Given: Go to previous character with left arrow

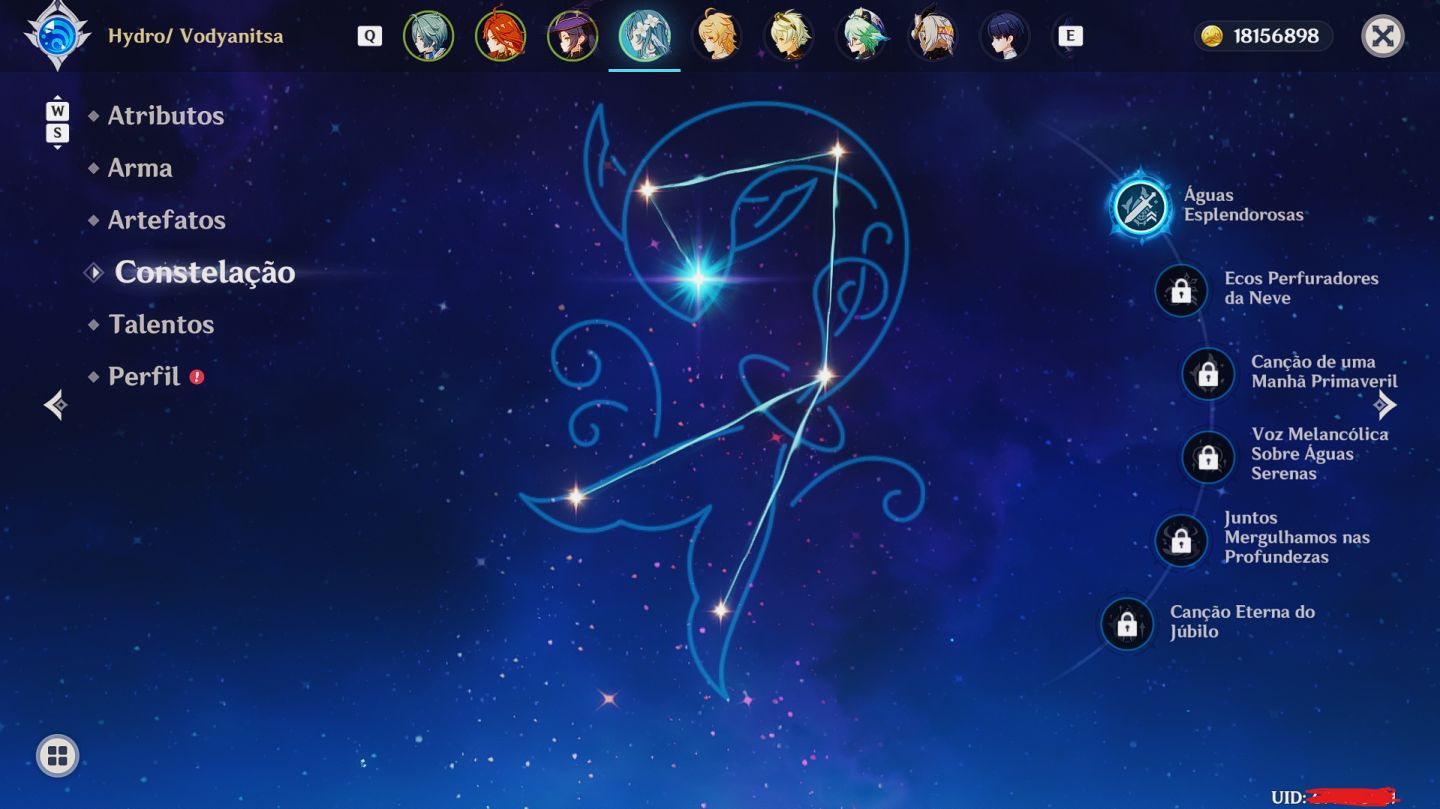Looking at the screenshot, I should point(56,405).
